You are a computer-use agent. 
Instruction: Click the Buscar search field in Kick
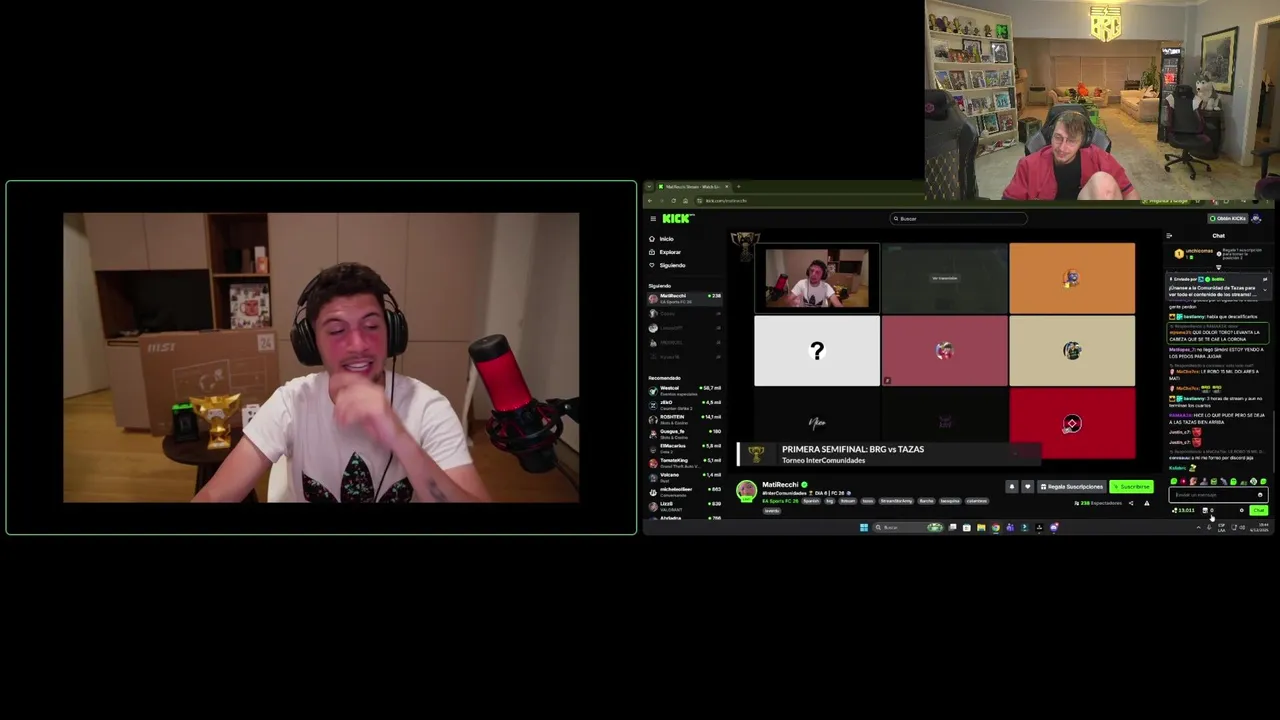pyautogui.click(x=958, y=218)
